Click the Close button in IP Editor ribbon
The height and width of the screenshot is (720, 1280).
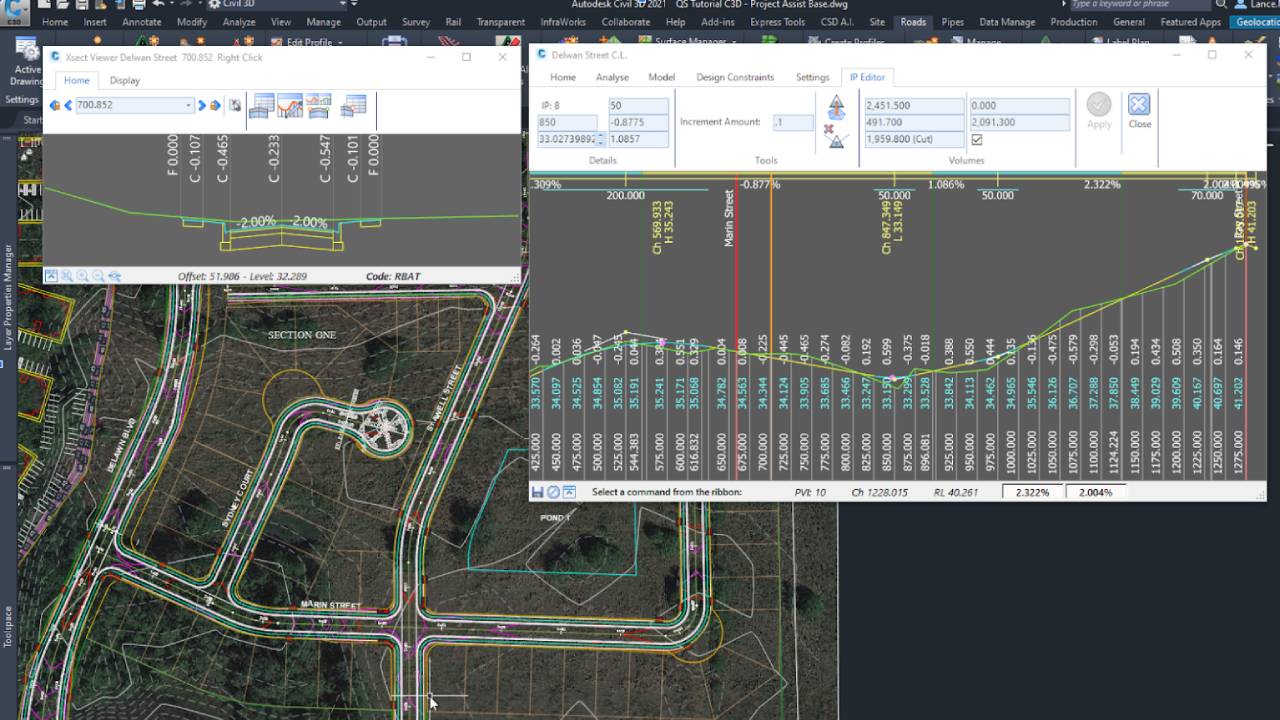[1139, 110]
